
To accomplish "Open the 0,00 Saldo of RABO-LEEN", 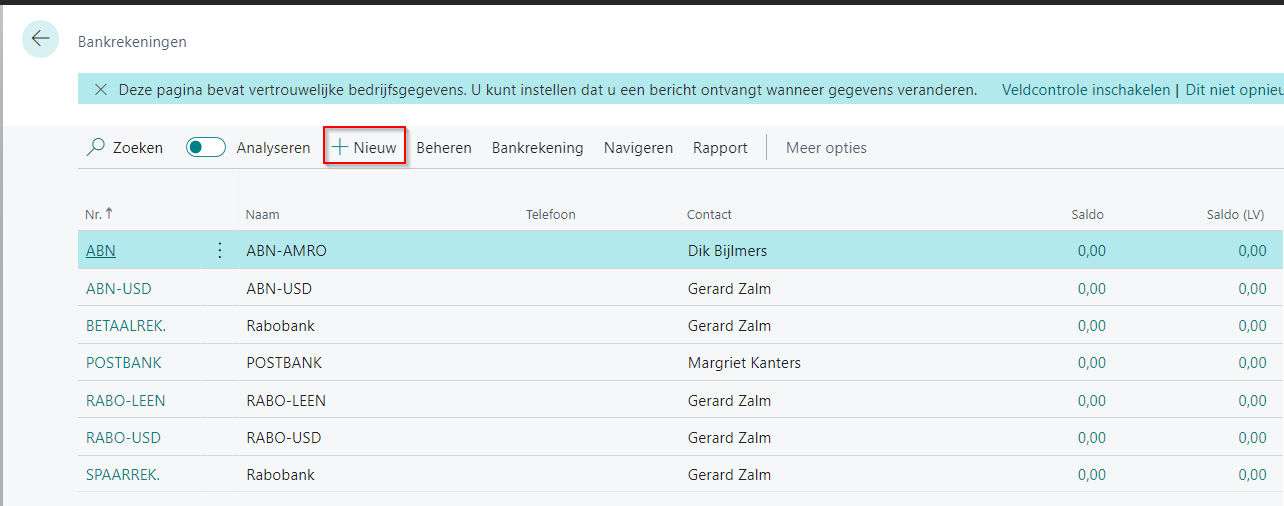I will pyautogui.click(x=1092, y=401).
